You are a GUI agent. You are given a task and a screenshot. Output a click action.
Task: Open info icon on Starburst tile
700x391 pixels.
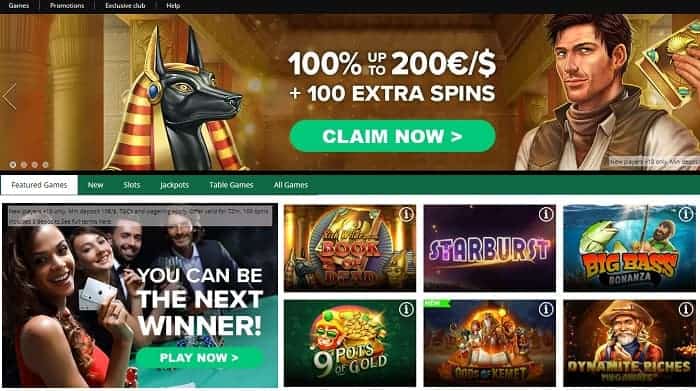click(546, 215)
